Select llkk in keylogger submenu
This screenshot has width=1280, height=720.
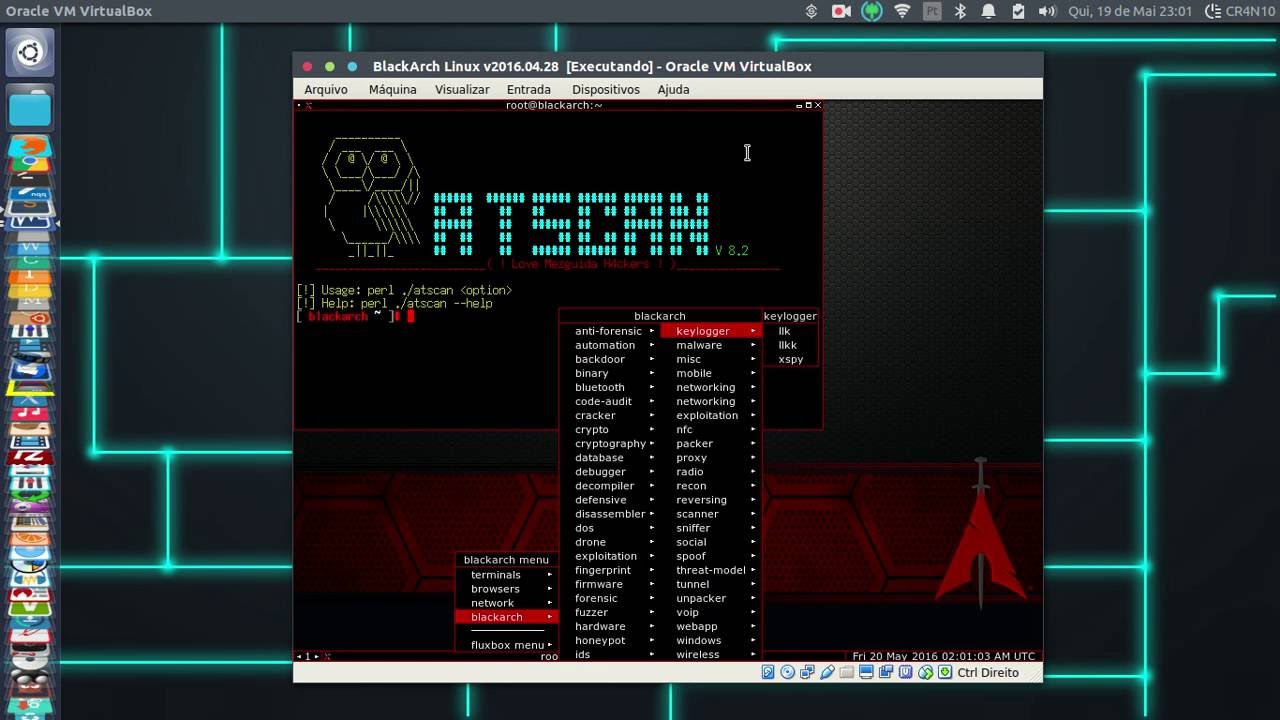pyautogui.click(x=790, y=345)
